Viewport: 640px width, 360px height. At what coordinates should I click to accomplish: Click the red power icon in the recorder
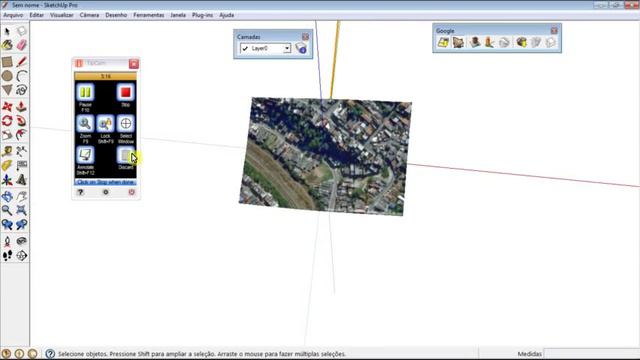131,192
